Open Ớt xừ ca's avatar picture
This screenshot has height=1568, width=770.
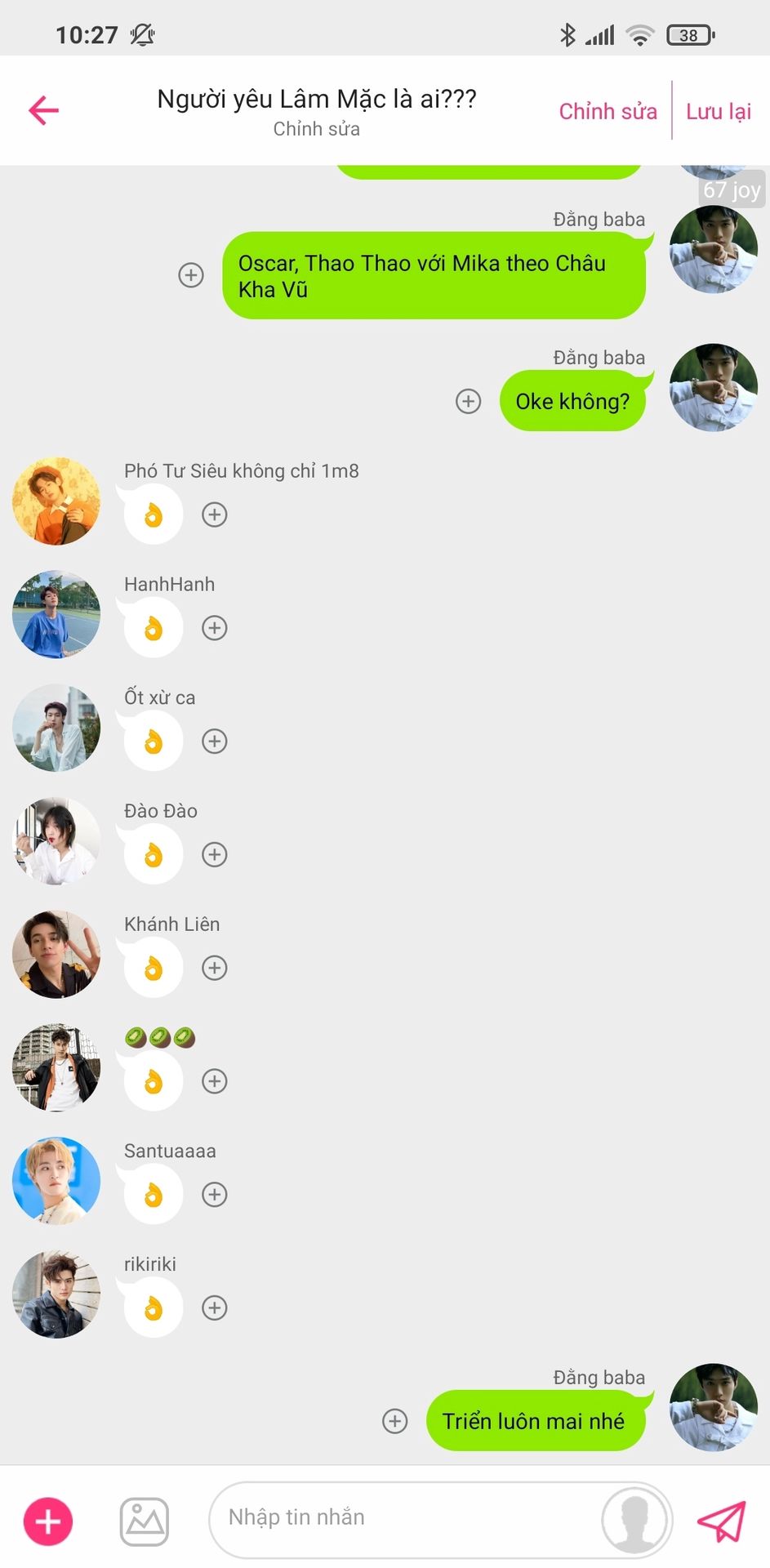pyautogui.click(x=56, y=728)
